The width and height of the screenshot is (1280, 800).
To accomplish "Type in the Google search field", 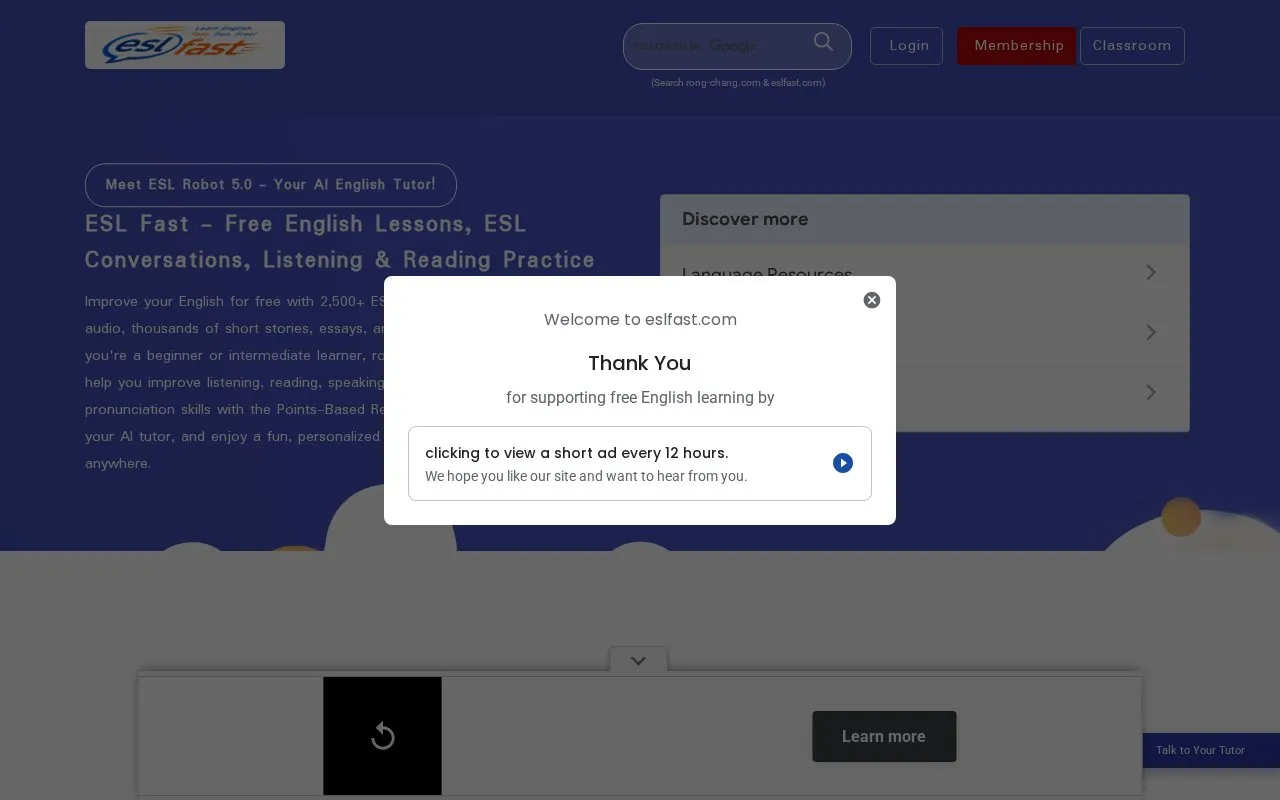I will tap(718, 46).
